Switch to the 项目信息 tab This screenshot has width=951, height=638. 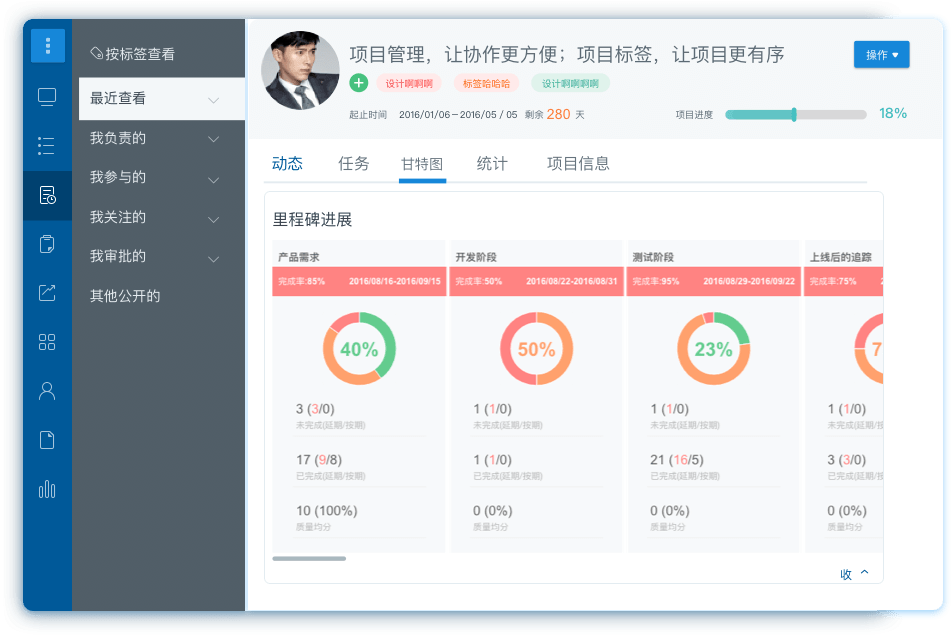click(x=578, y=164)
